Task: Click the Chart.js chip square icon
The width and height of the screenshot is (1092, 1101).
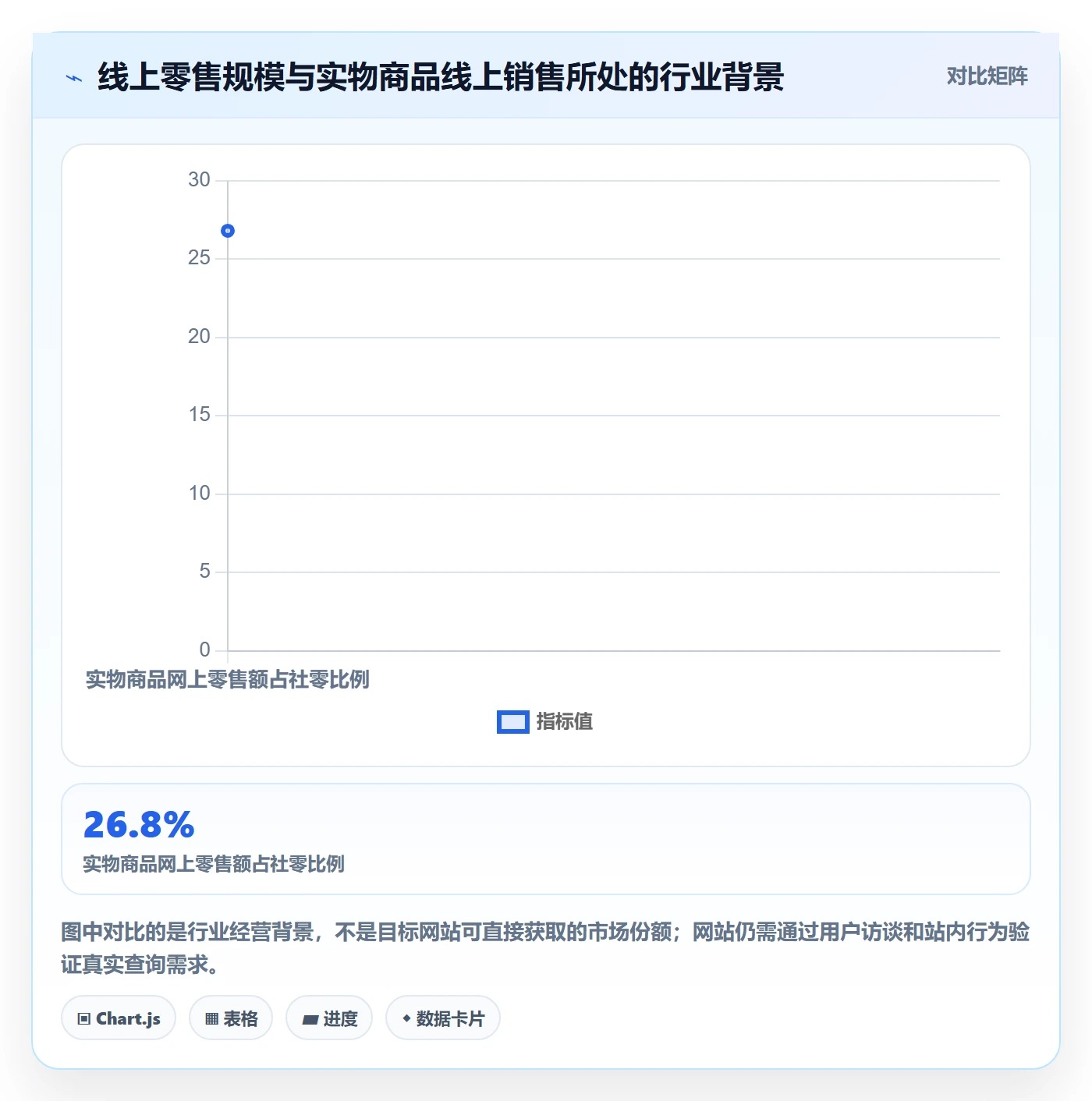Action: [x=84, y=1018]
